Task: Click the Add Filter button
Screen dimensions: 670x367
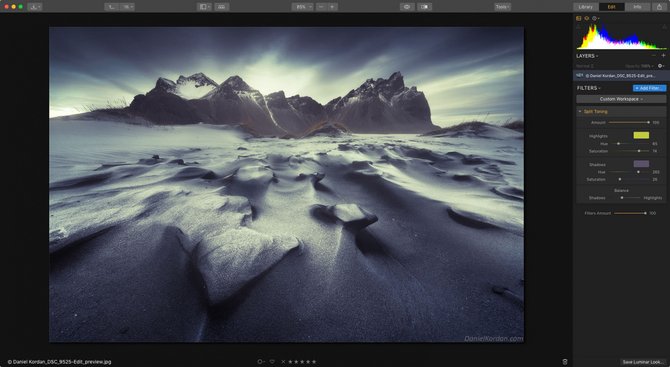Action: 649,88
